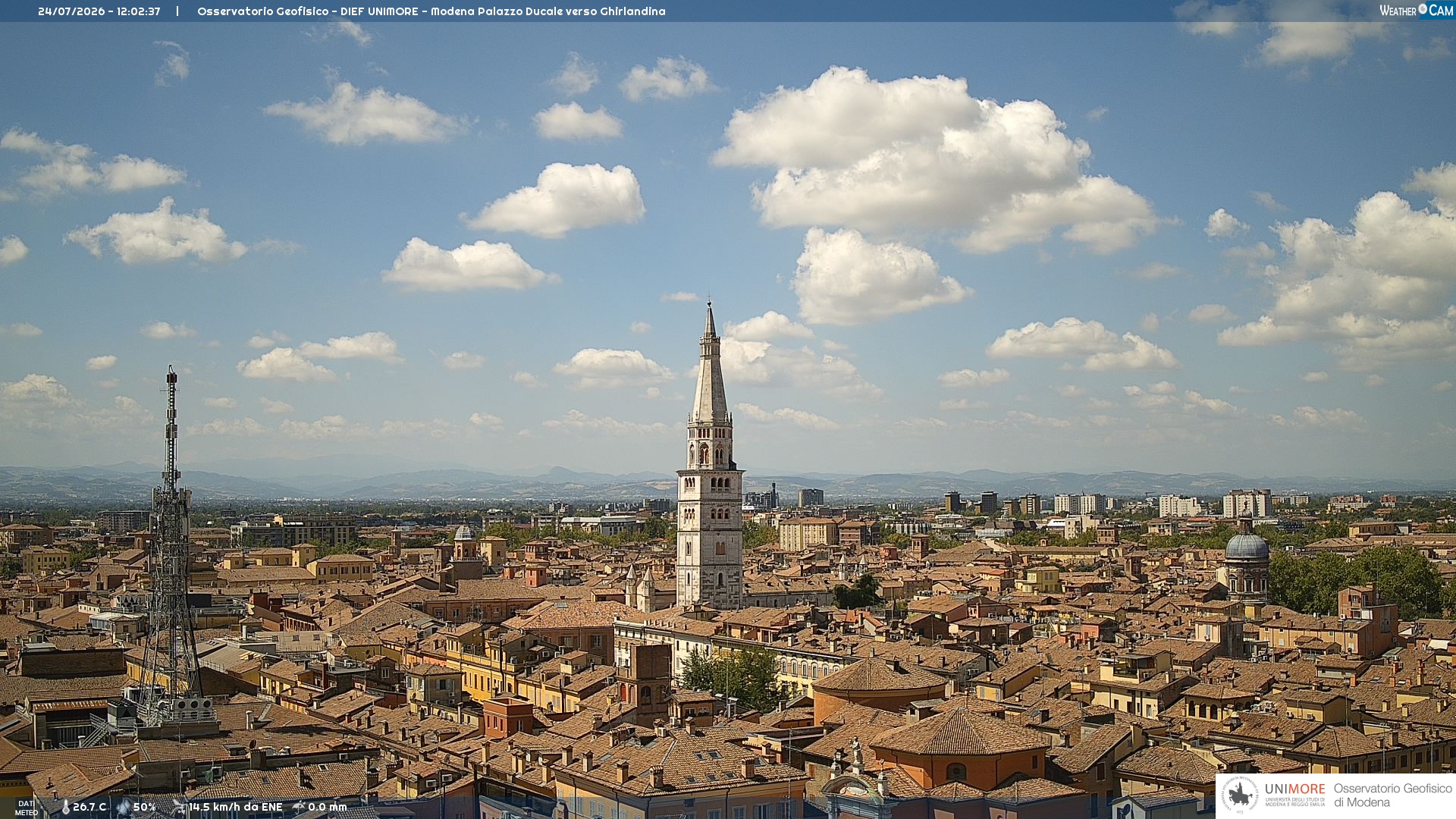Select the timestamp '24/07/2026 - 12:02:37'
Image resolution: width=1456 pixels, height=819 pixels.
point(99,11)
